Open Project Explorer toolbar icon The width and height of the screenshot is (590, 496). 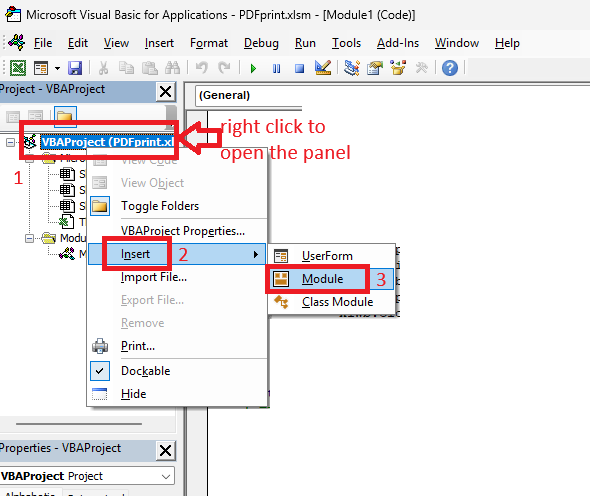(x=352, y=68)
